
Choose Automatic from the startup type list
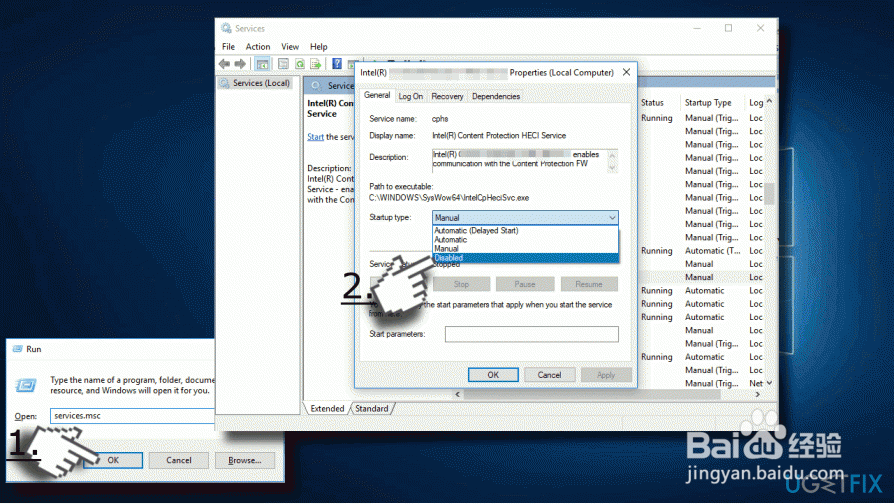point(525,239)
